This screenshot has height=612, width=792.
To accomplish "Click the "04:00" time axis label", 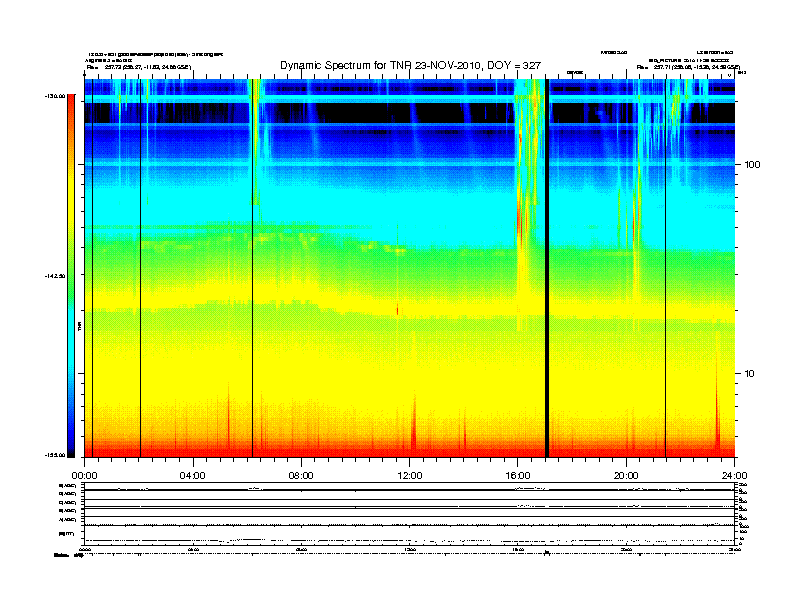I will [x=193, y=476].
